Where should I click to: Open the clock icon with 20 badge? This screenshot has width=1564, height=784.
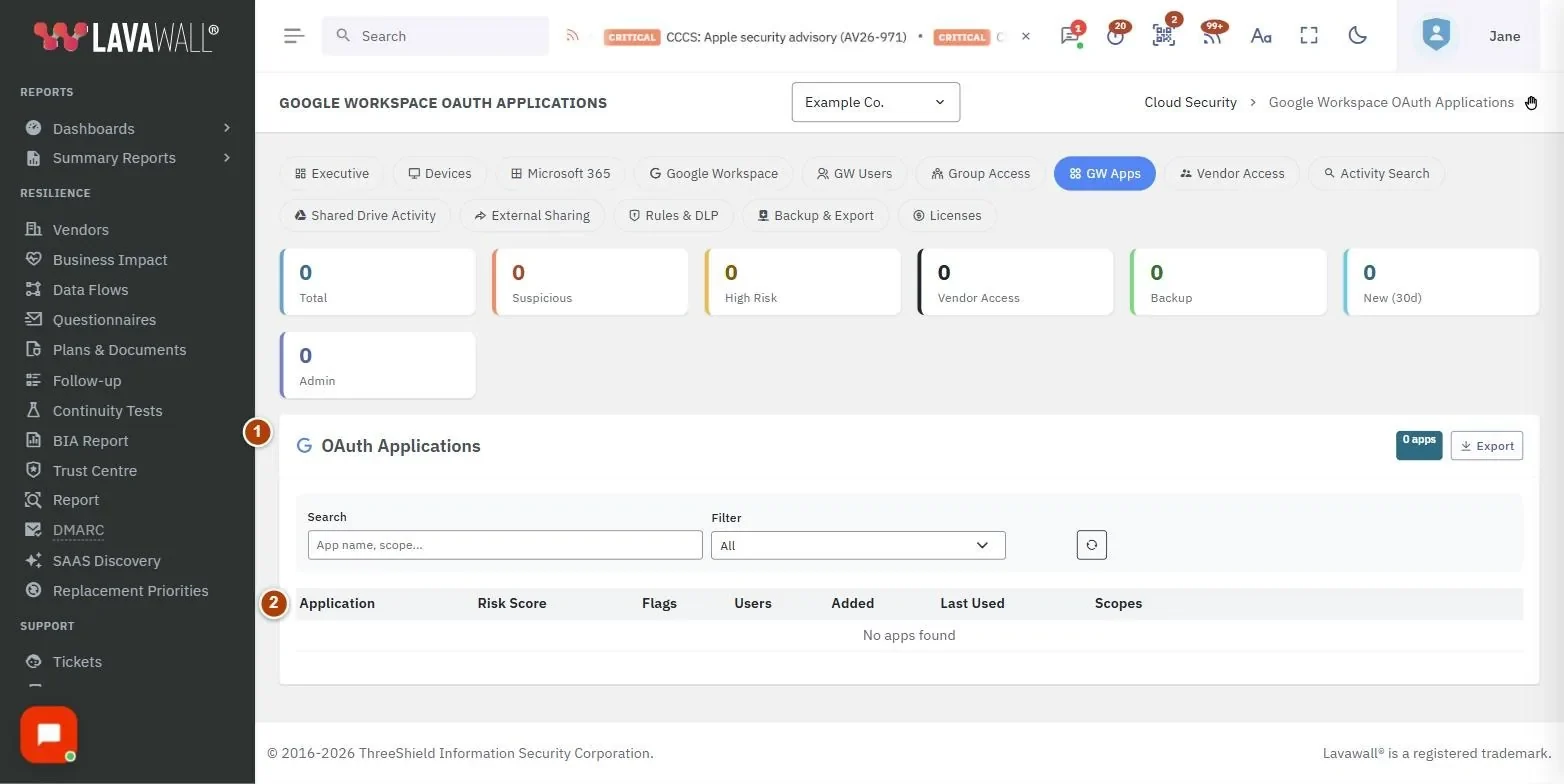point(1116,36)
